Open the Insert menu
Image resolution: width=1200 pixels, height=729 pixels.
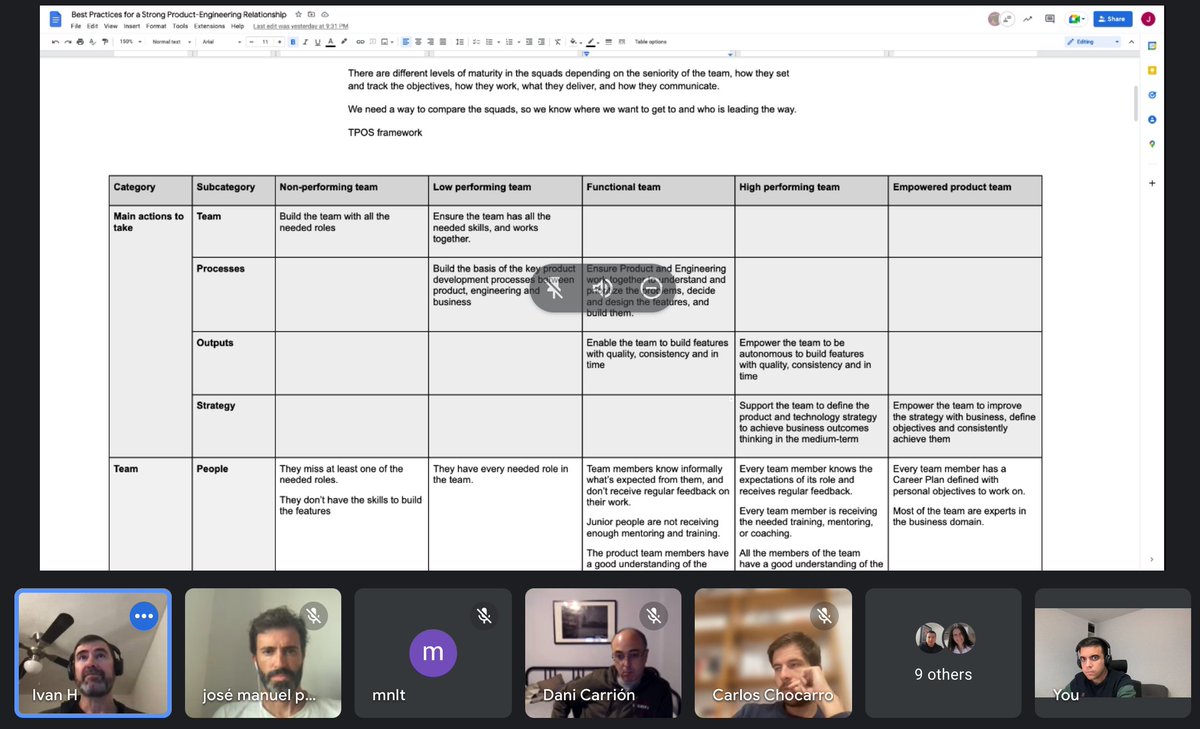coord(131,26)
